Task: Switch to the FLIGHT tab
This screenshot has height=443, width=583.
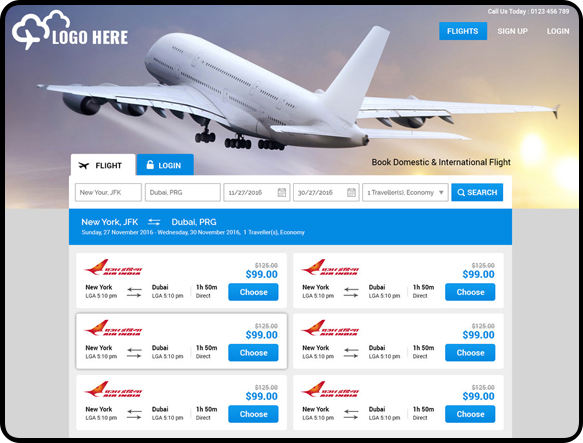Action: 103,164
